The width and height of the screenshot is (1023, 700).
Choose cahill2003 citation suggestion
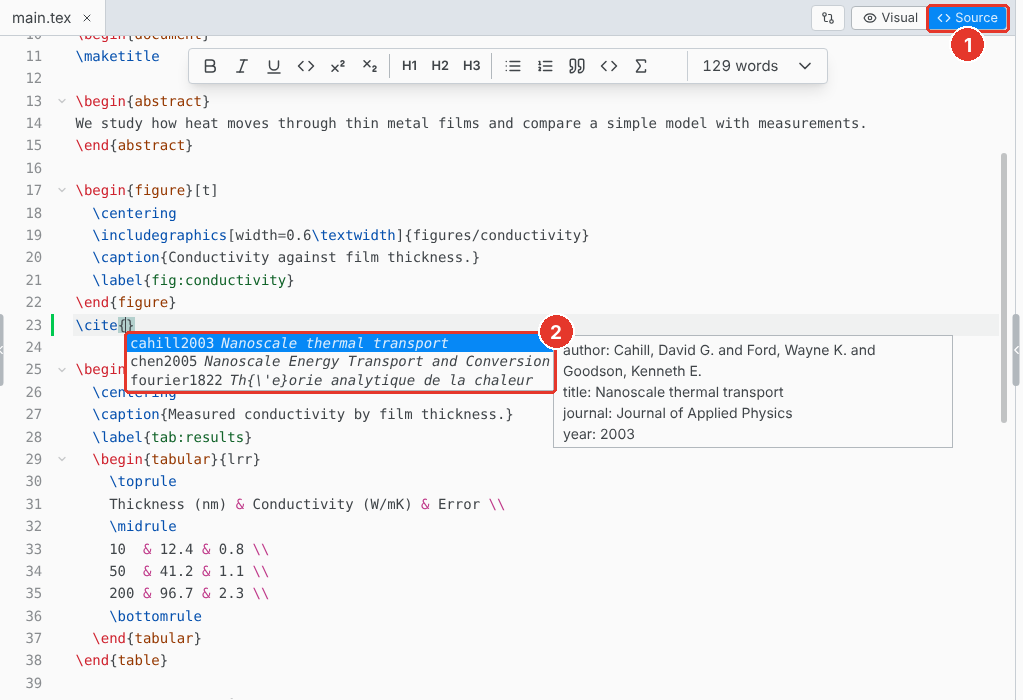click(339, 343)
